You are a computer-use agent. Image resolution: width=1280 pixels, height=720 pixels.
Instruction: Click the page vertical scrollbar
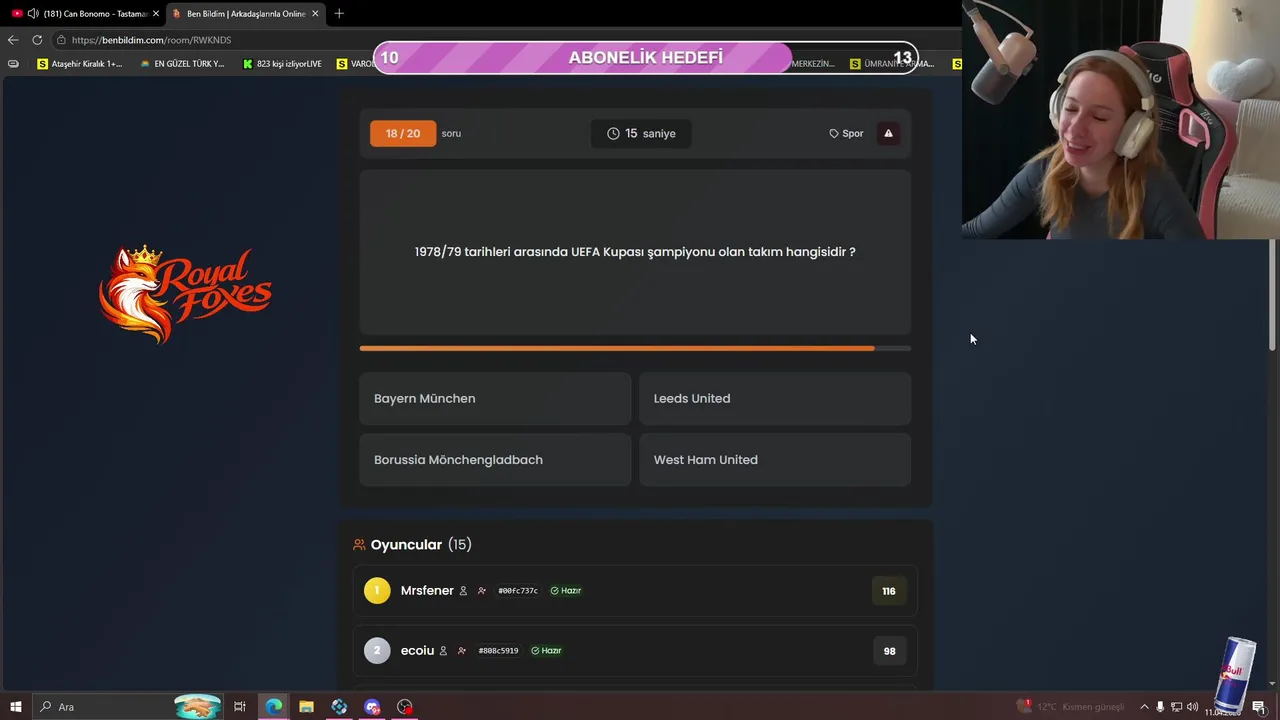[x=1273, y=295]
